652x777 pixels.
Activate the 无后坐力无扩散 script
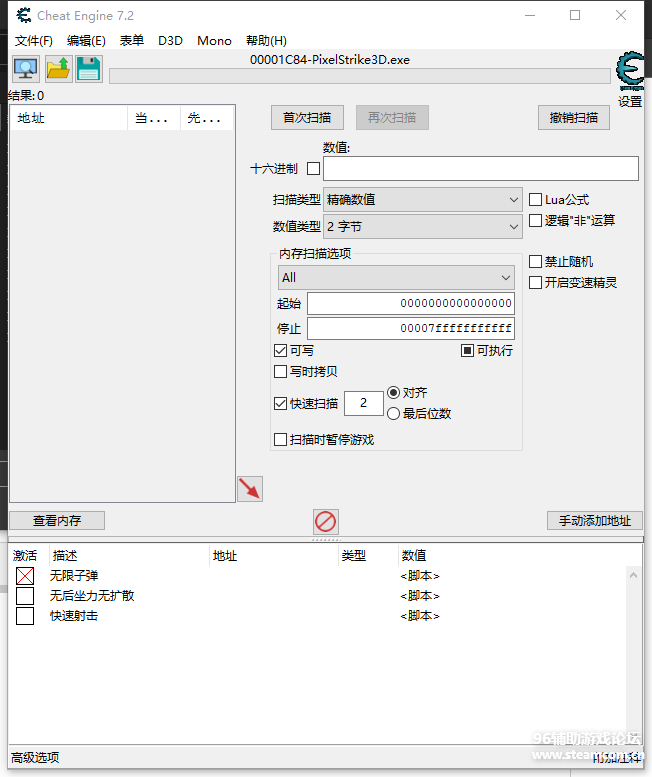[25, 596]
